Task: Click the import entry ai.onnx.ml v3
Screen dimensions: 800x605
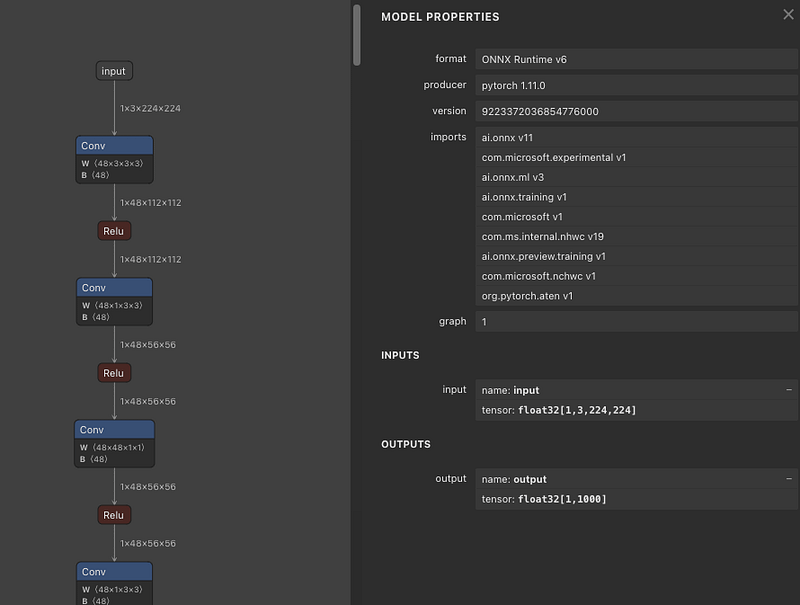Action: pos(636,177)
